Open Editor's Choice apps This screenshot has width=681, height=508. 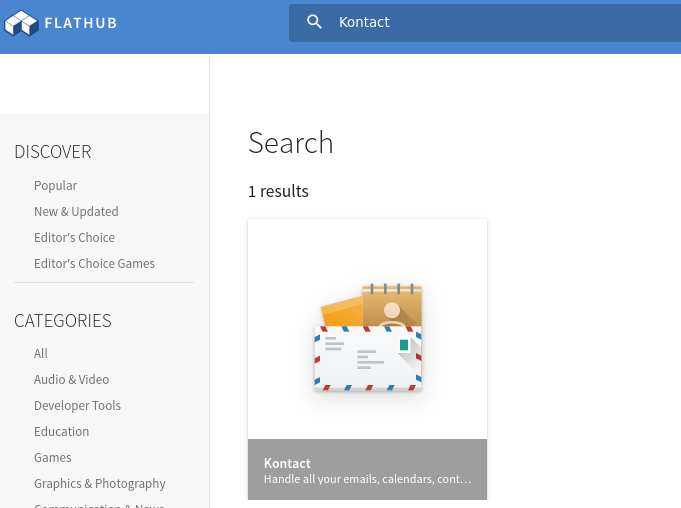[74, 238]
